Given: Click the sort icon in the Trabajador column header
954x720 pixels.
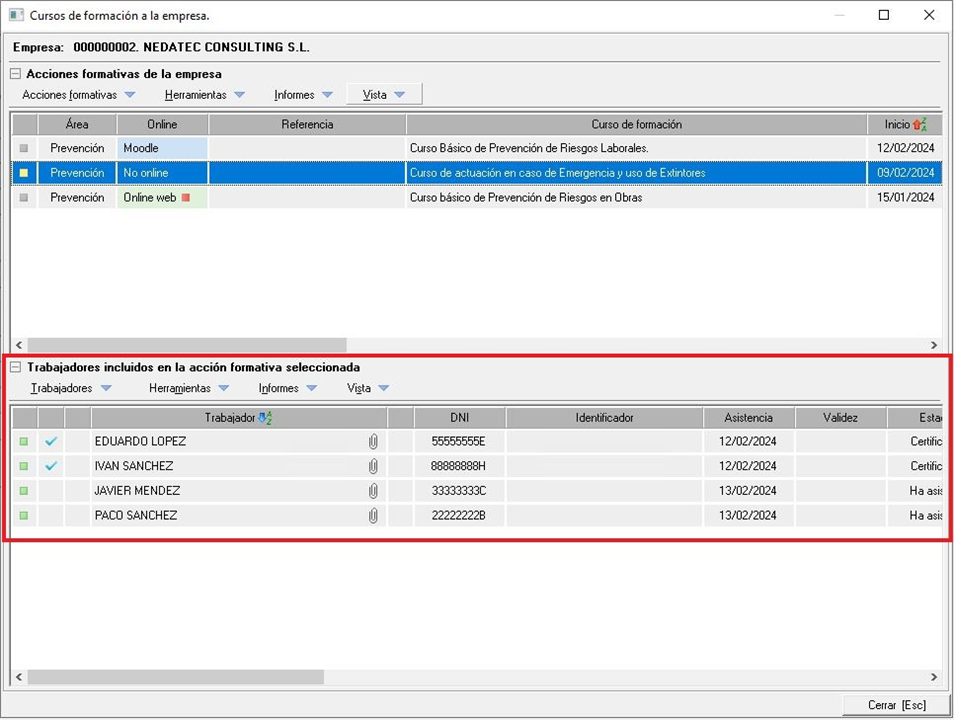Looking at the screenshot, I should click(265, 418).
